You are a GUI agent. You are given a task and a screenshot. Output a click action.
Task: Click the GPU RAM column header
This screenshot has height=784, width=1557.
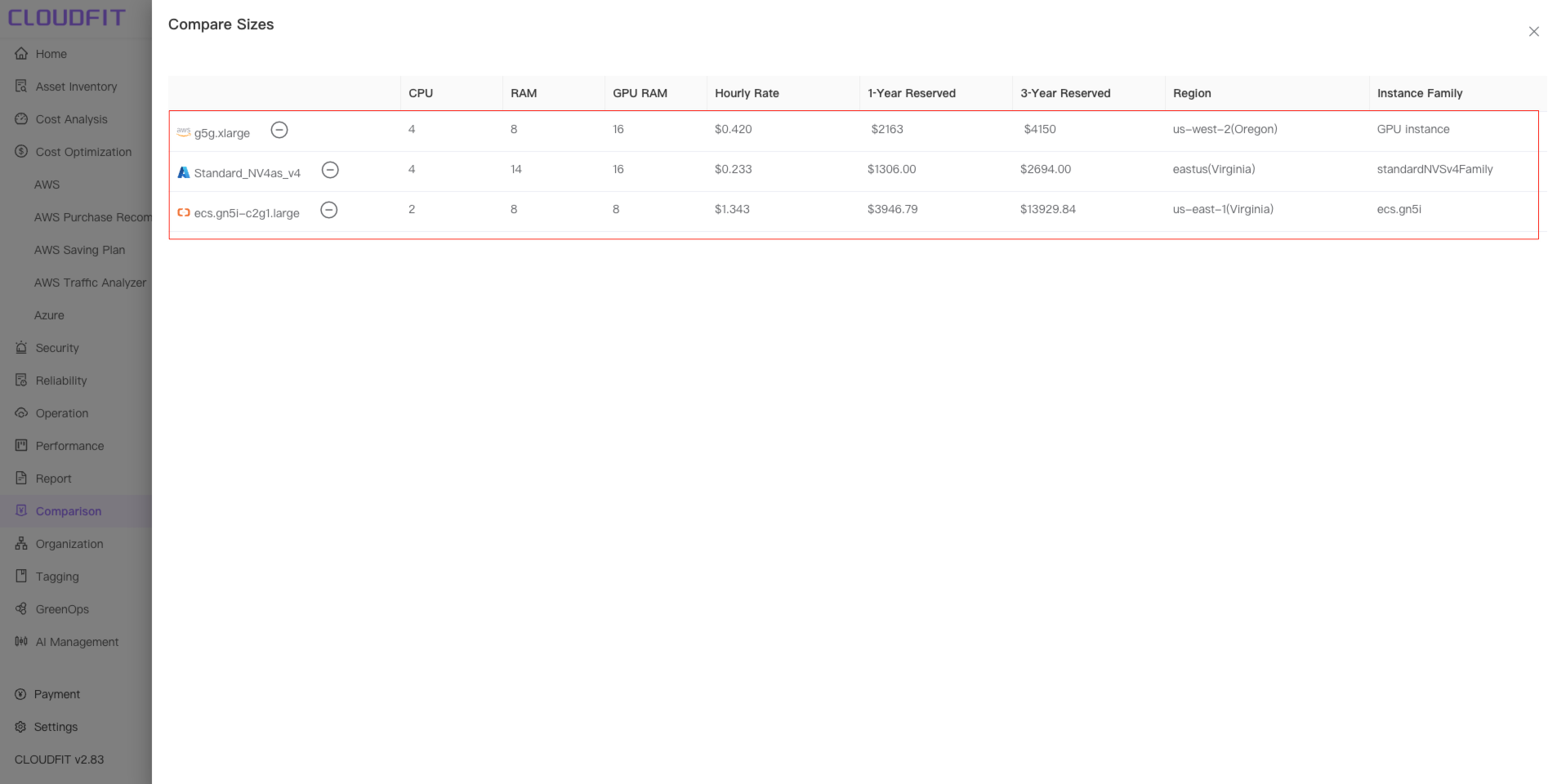tap(640, 93)
